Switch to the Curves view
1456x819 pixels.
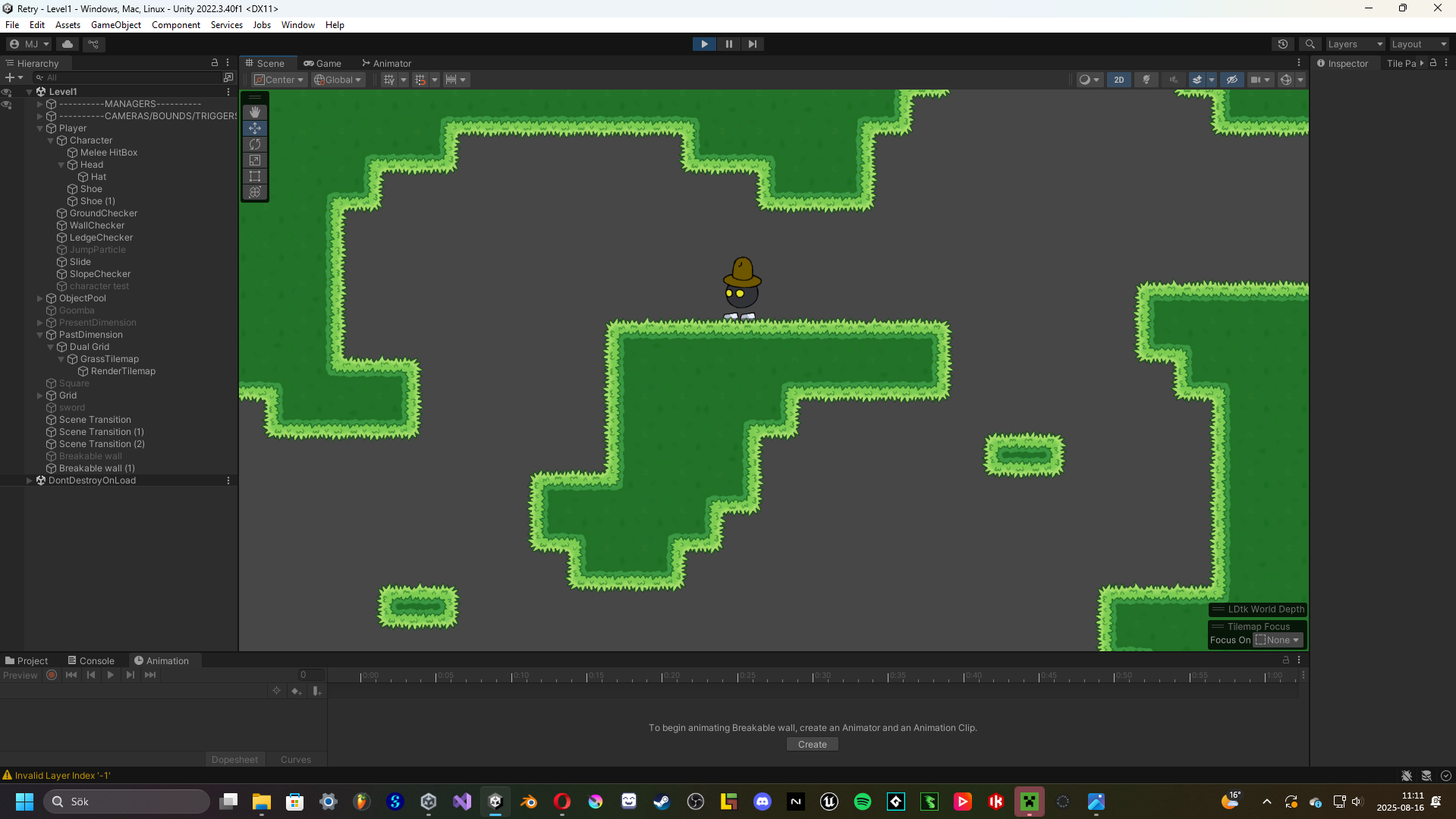296,760
